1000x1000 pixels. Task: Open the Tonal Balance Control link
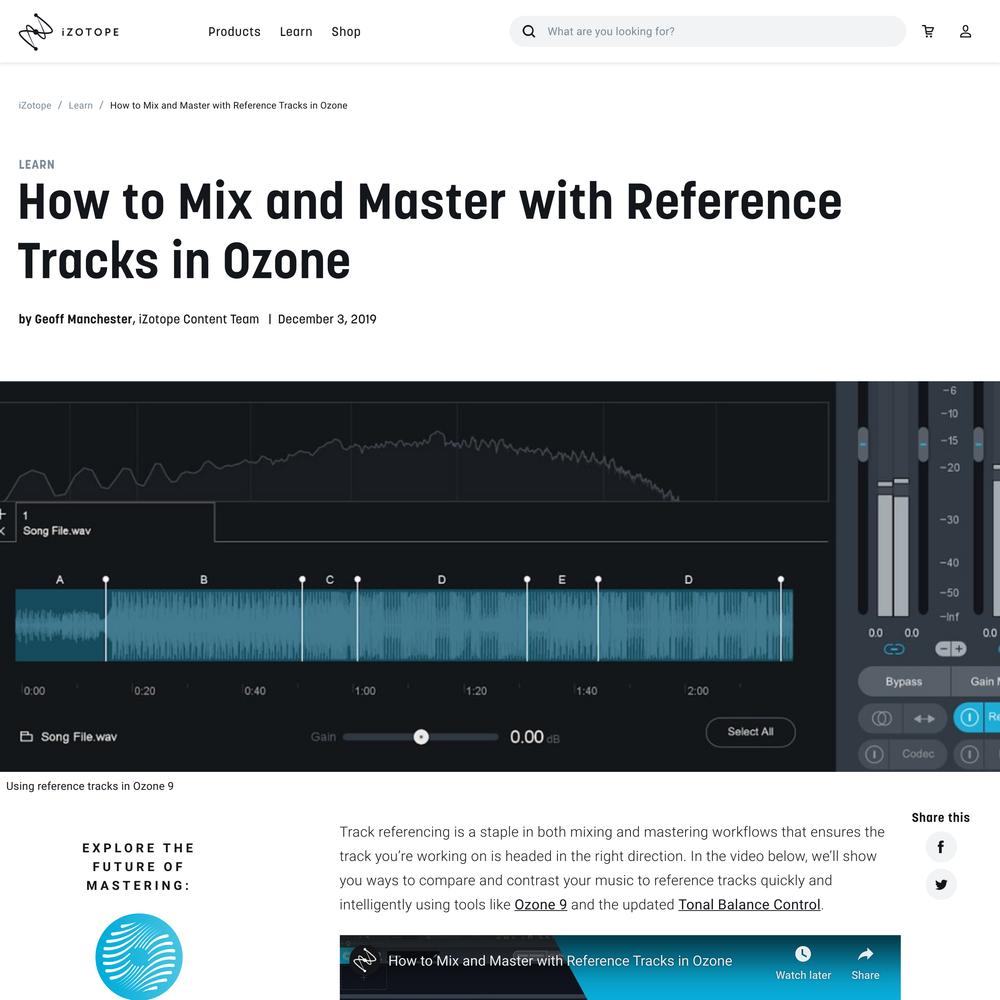pyautogui.click(x=749, y=904)
